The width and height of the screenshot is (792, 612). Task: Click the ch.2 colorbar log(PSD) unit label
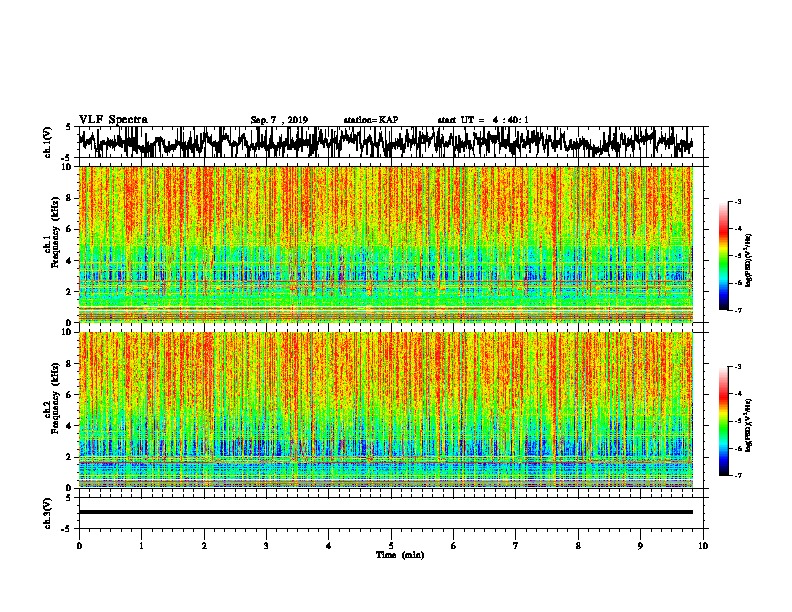[x=749, y=425]
